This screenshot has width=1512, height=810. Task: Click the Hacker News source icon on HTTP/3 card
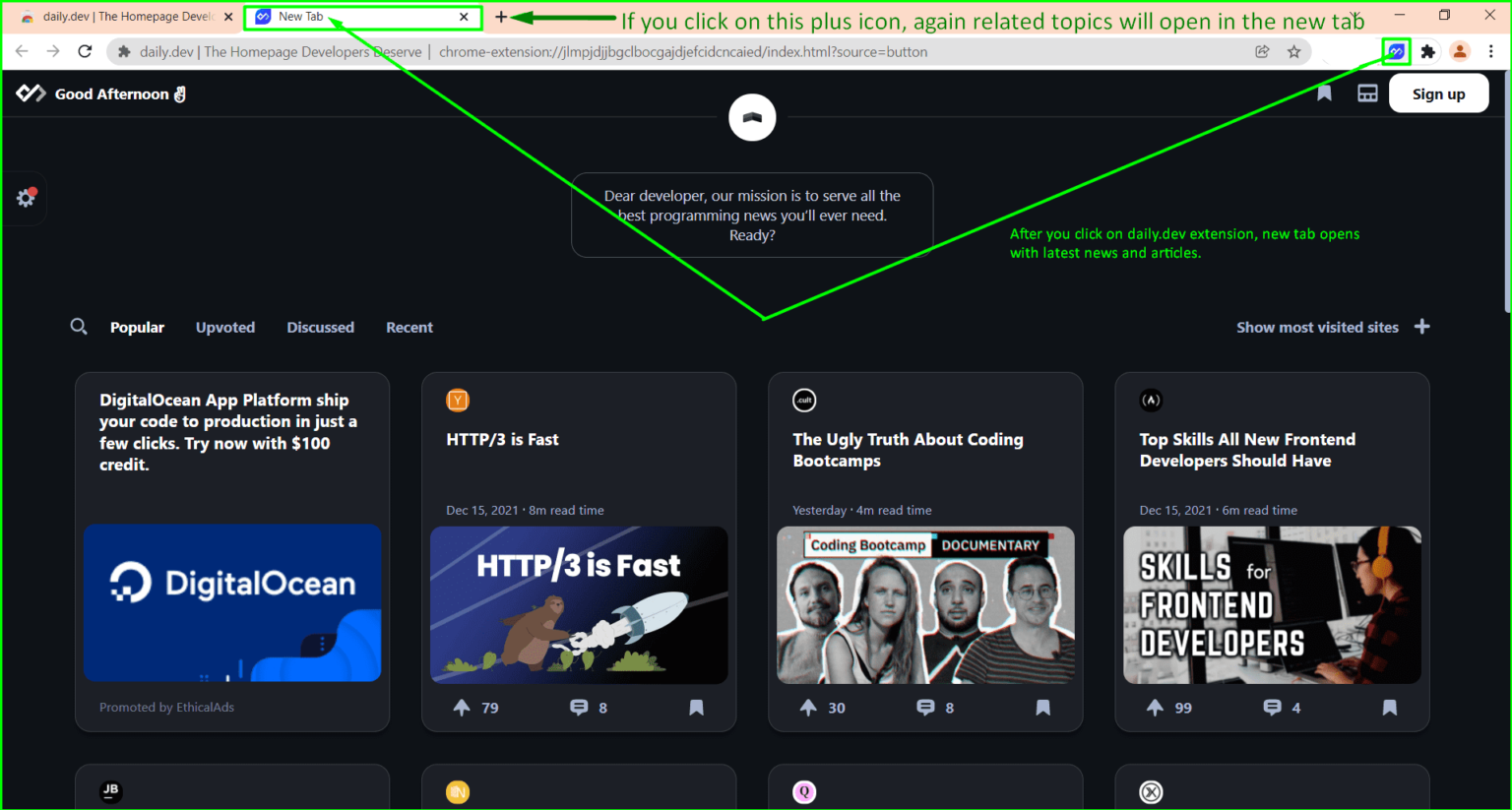click(x=458, y=401)
